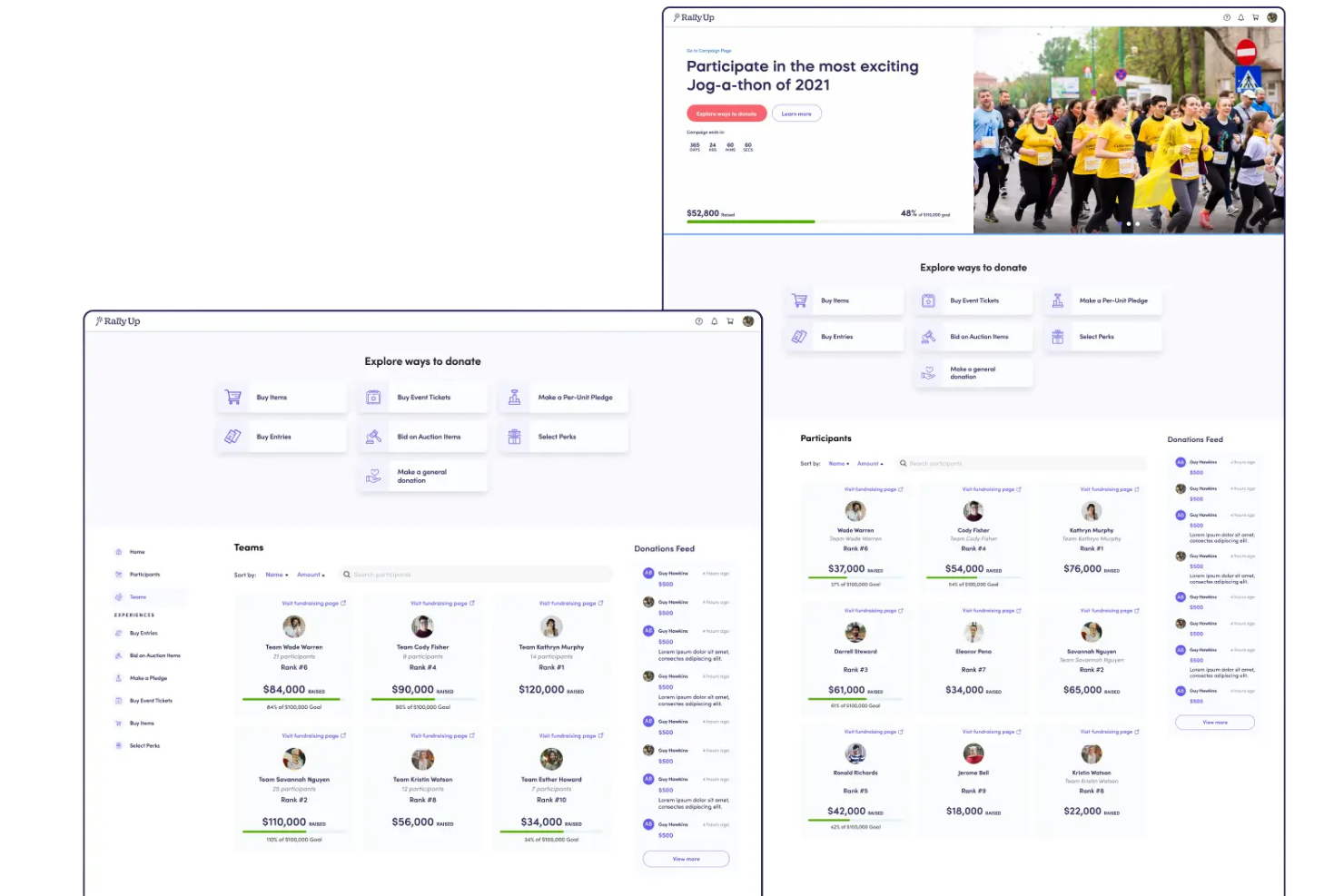Click the help question mark icon
The width and height of the screenshot is (1344, 896).
pos(698,321)
